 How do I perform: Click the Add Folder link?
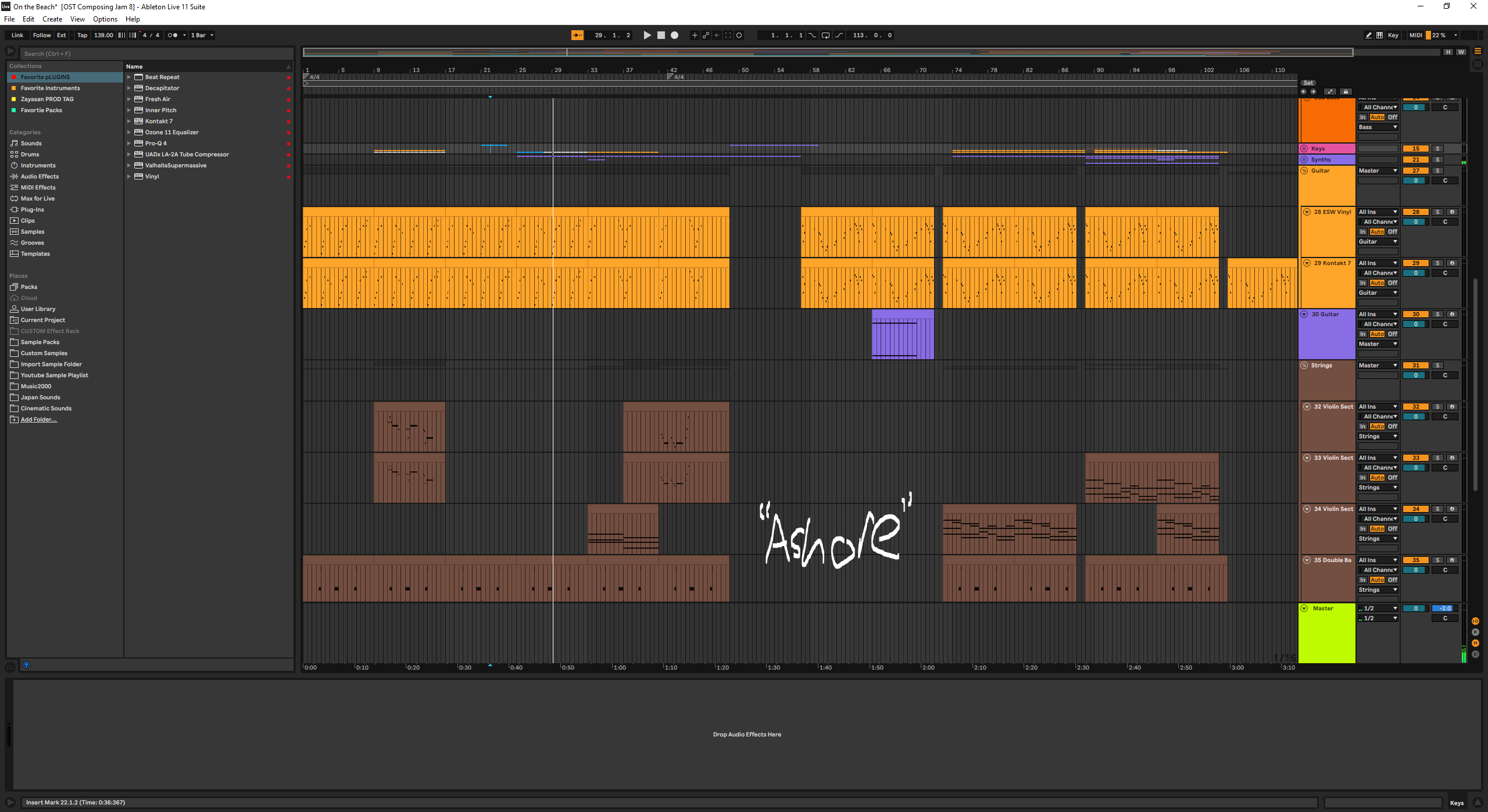point(39,420)
